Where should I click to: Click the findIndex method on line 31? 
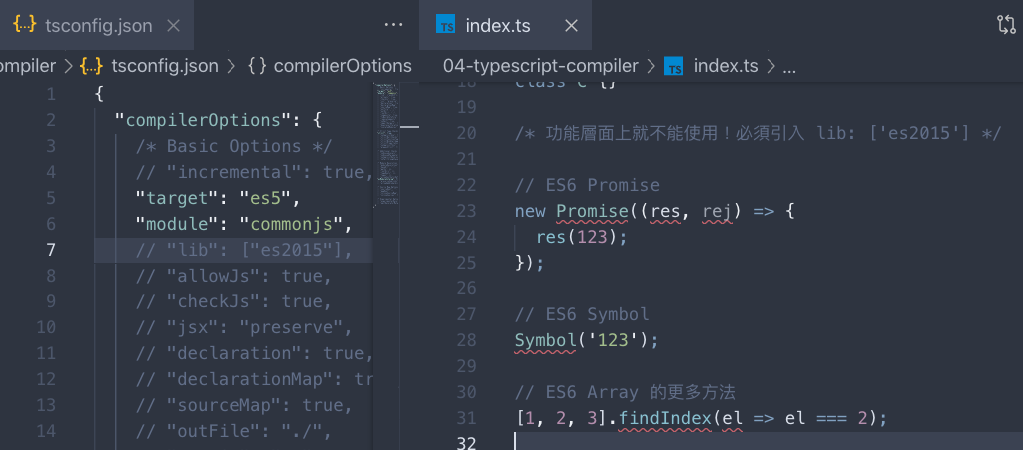(x=665, y=418)
